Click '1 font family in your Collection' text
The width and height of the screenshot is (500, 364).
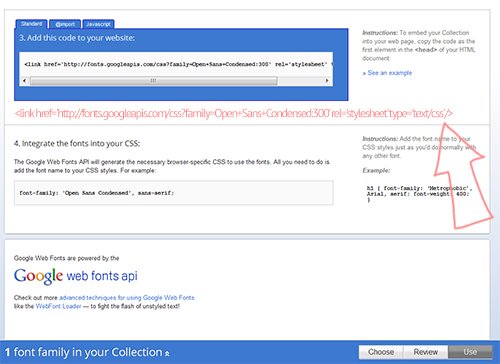[83, 352]
